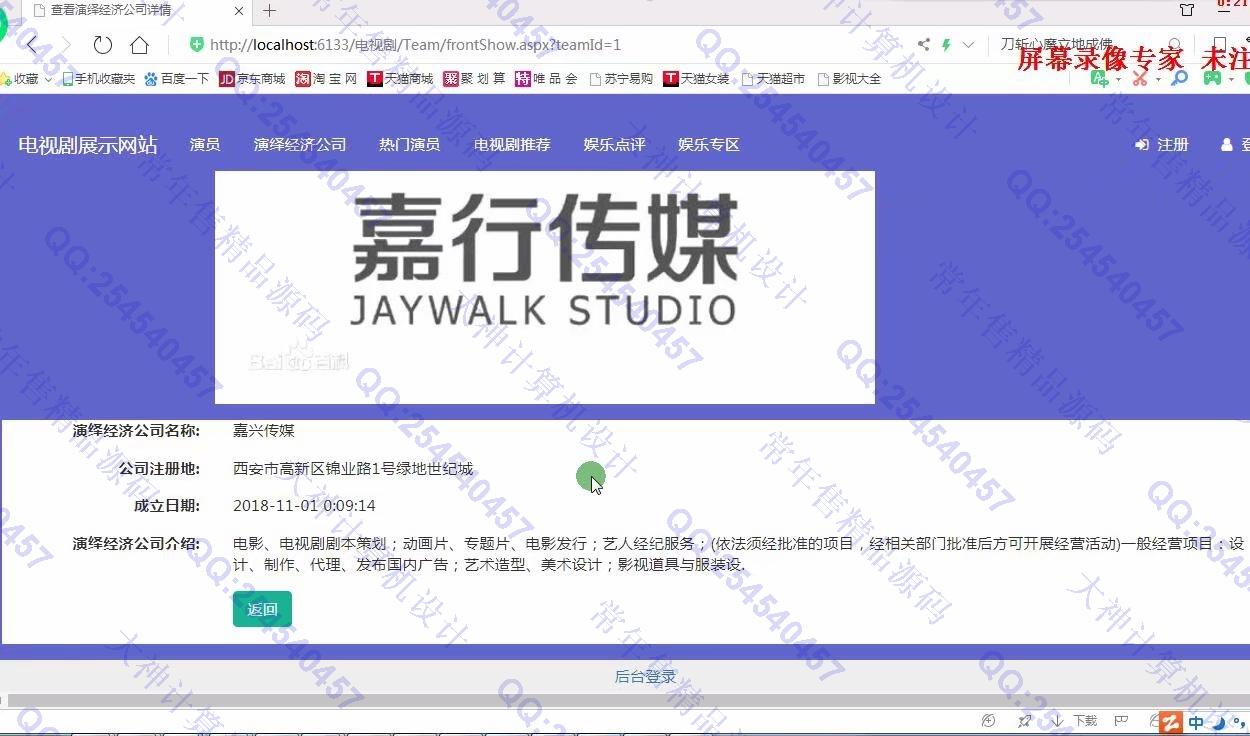Open the 淘宝网 bookmark

[x=326, y=79]
